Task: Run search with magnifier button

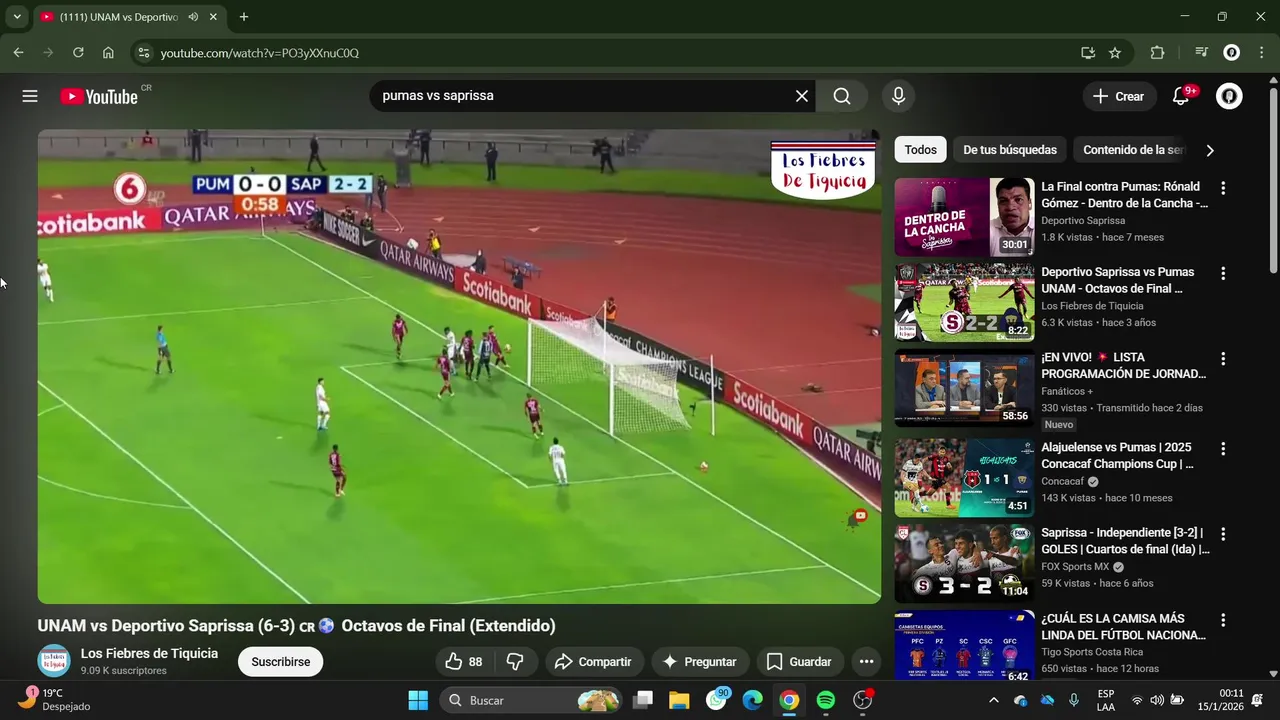Action: point(842,96)
